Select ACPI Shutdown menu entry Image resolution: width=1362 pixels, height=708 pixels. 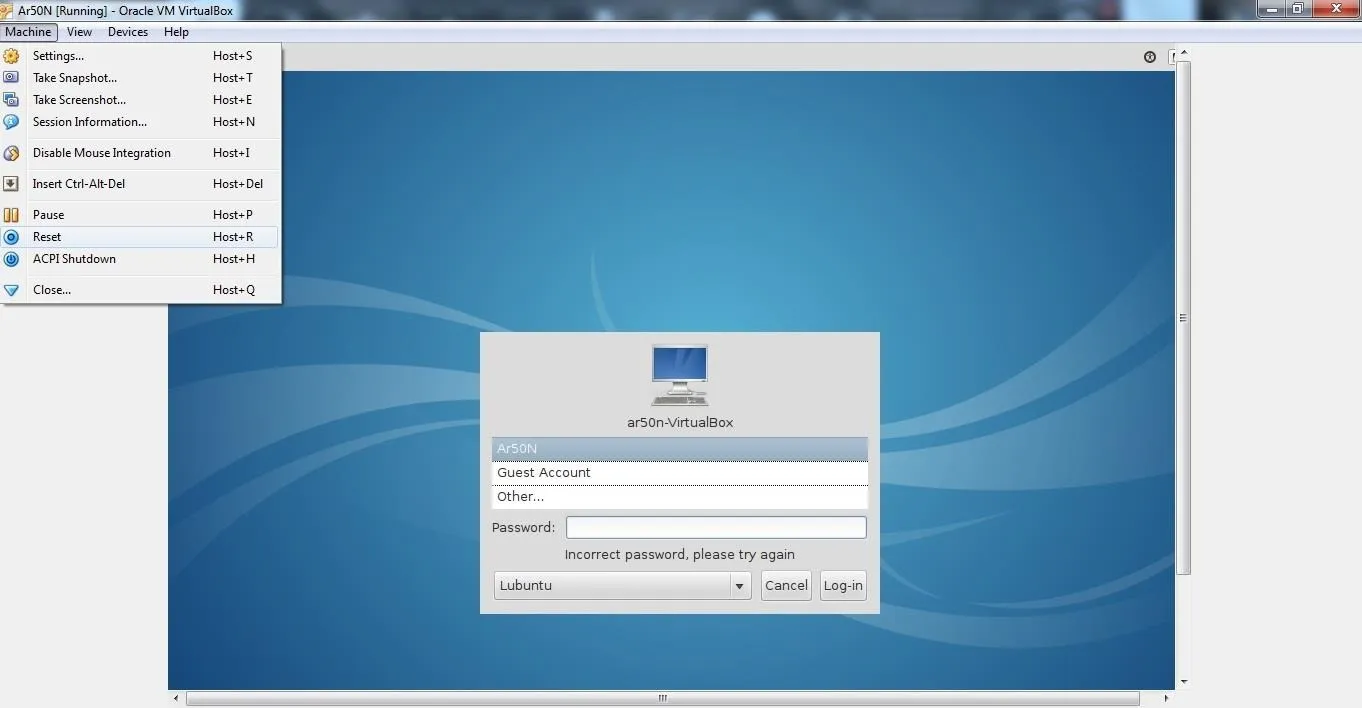click(140, 259)
